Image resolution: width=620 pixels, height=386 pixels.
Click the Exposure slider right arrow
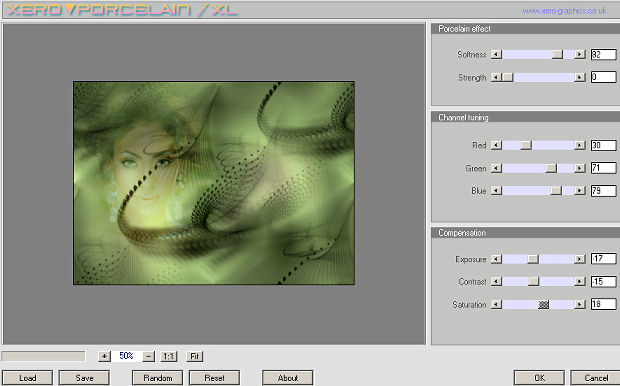580,259
